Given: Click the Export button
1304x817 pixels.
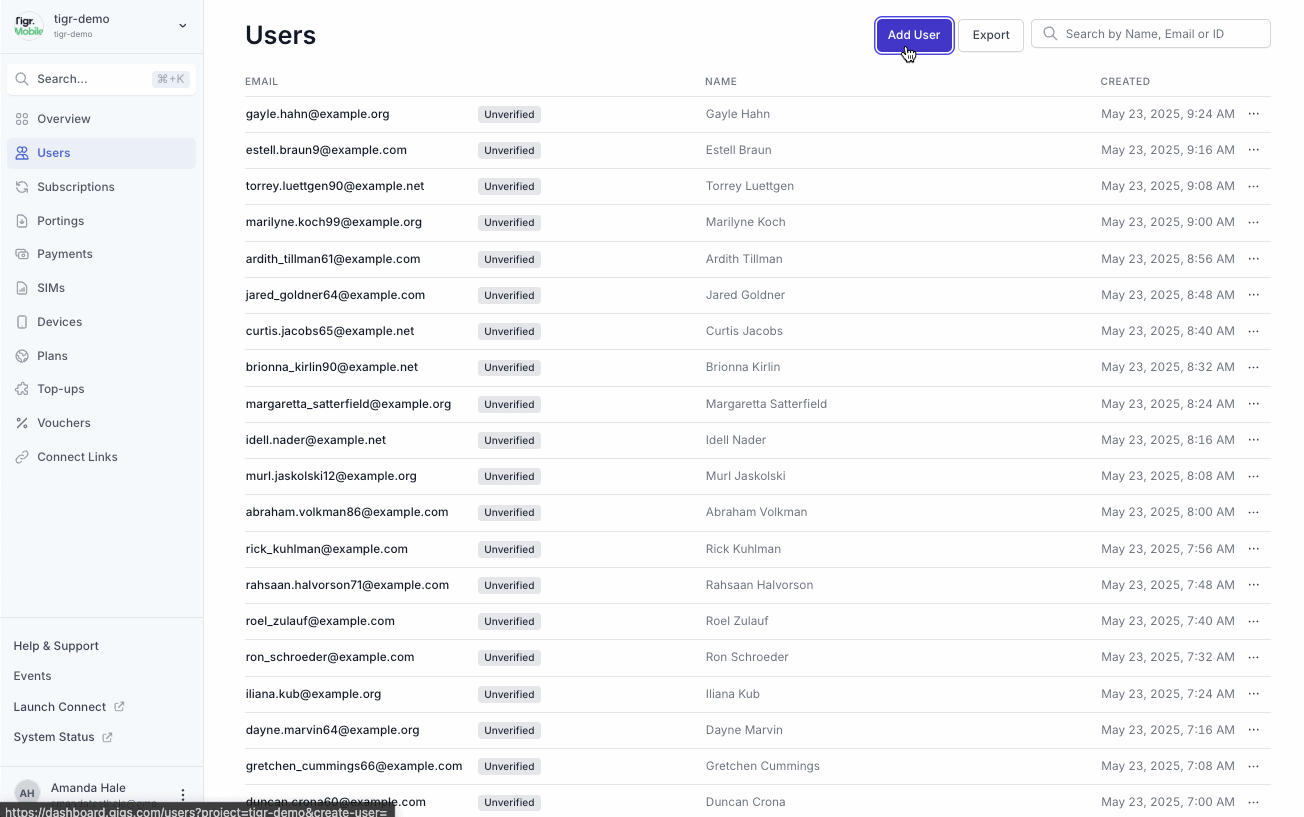Looking at the screenshot, I should tap(990, 34).
